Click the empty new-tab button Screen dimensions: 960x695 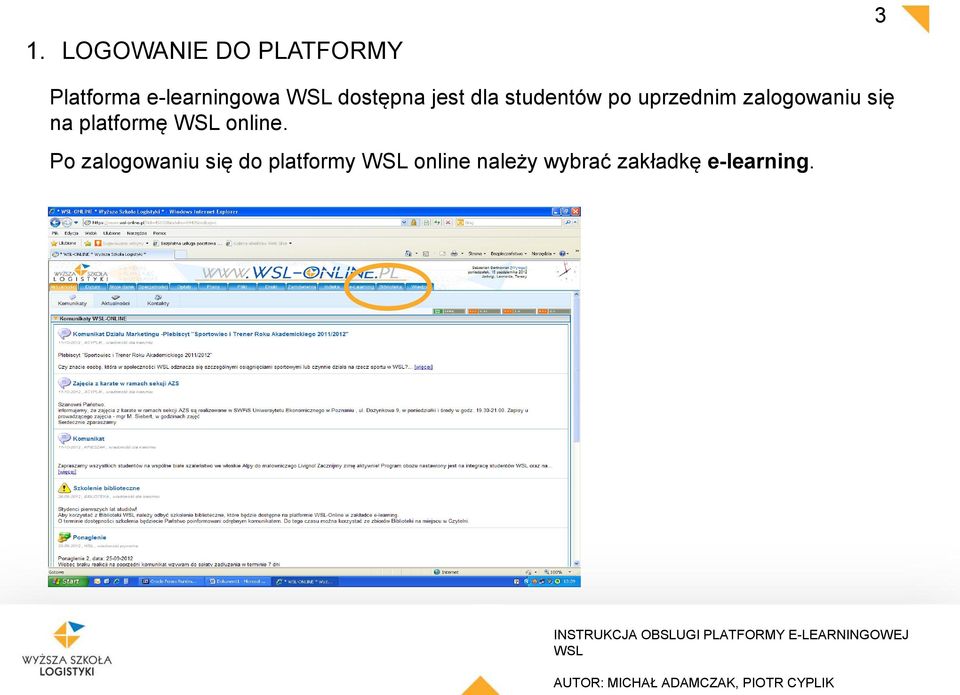point(181,254)
